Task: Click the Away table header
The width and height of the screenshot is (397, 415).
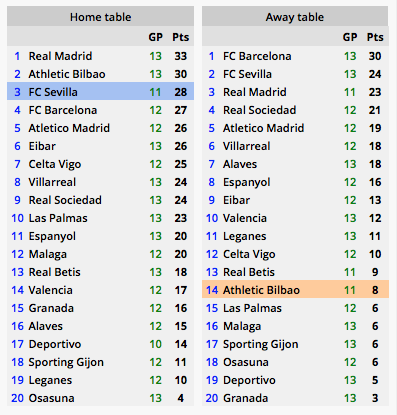Action: click(295, 17)
